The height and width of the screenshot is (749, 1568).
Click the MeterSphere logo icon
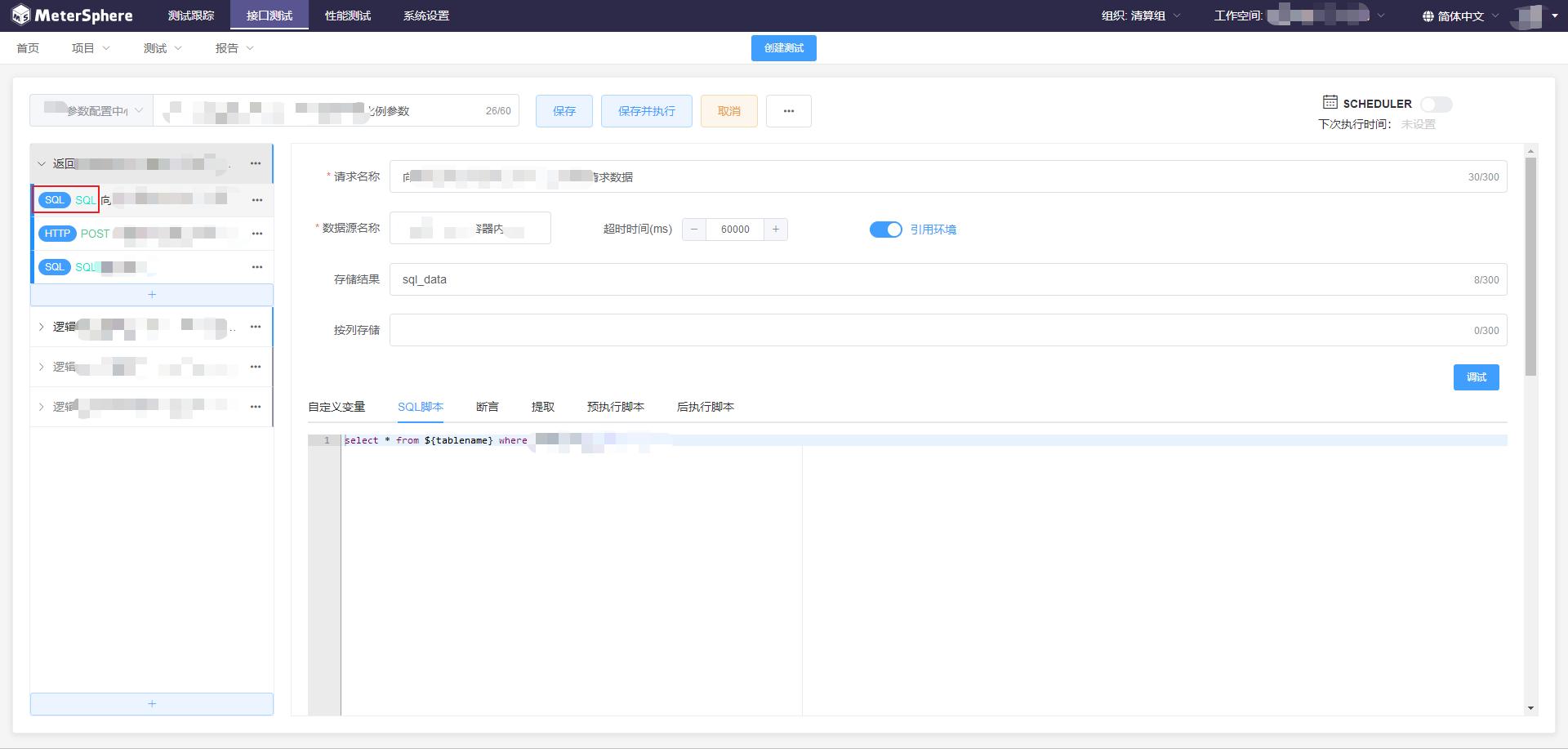21,16
